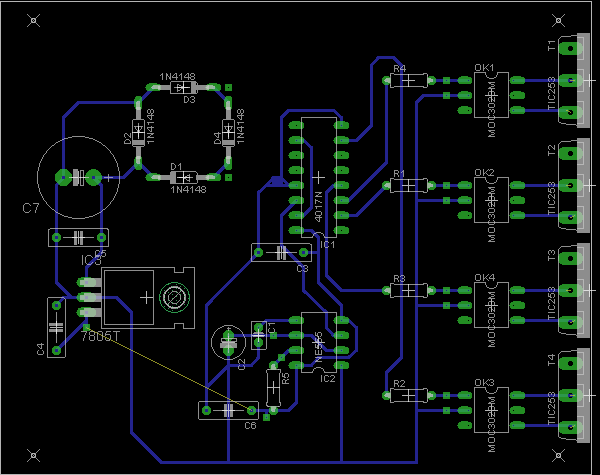Viewport: 600px width, 475px height.
Task: Select diode D1 at bottom of bridge
Action: (x=184, y=177)
